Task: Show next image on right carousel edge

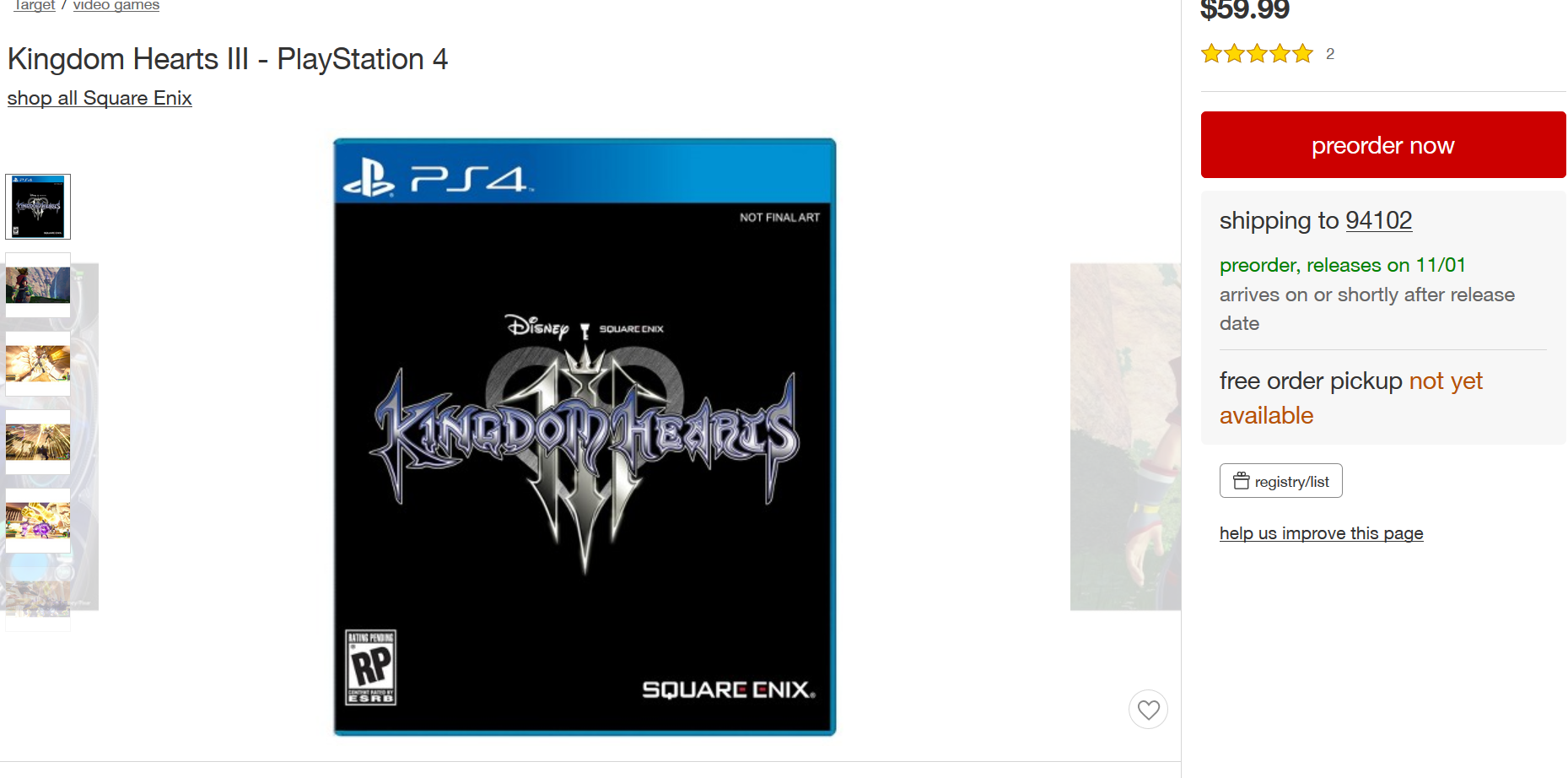Action: click(x=1125, y=436)
